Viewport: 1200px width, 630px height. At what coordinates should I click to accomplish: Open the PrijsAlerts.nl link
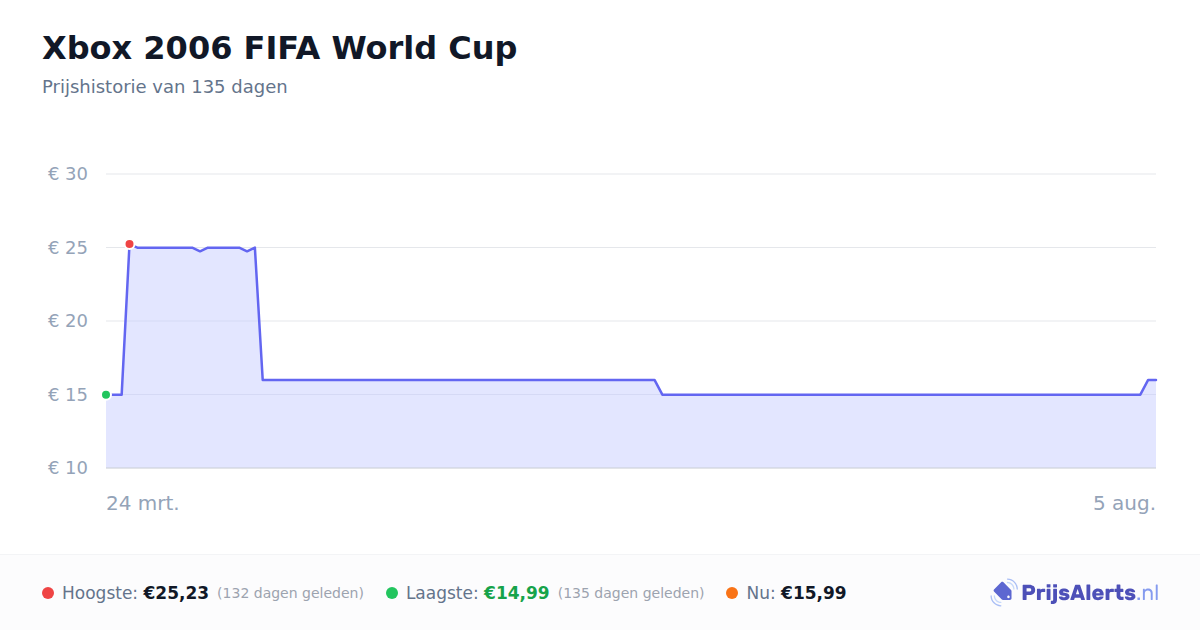pyautogui.click(x=1075, y=593)
